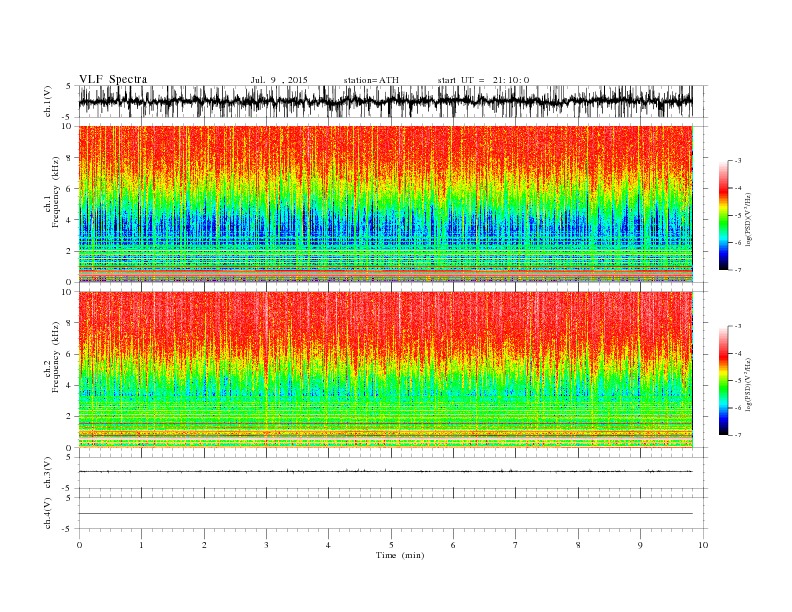Click the log(PSD) label beside ch.1 color bar
The image size is (792, 612).
point(749,220)
